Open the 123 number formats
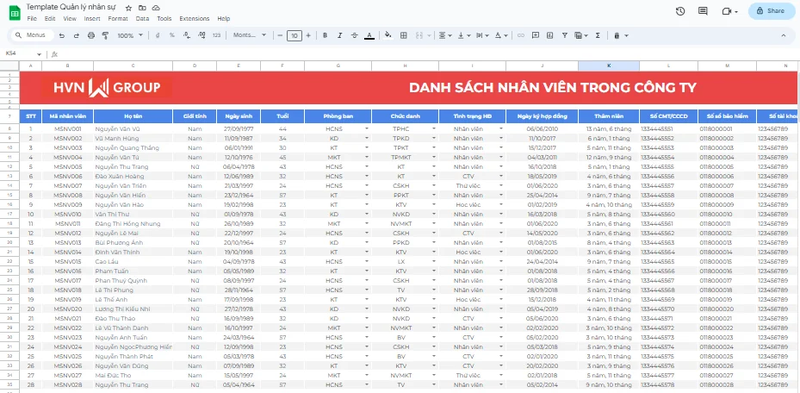The height and width of the screenshot is (393, 800). [217, 36]
